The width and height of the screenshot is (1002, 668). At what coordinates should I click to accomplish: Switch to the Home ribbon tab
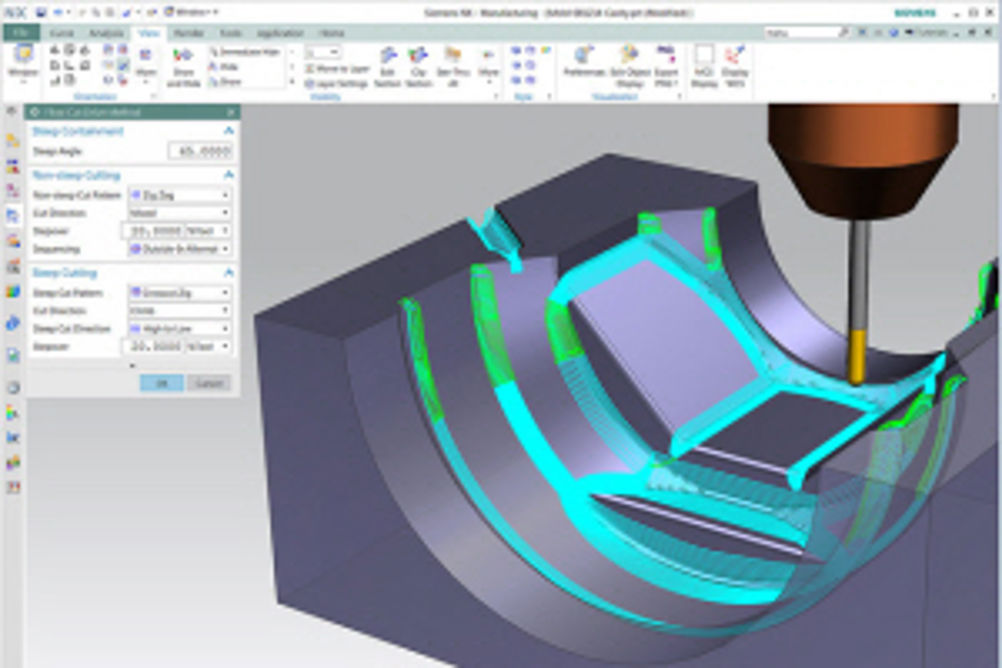pos(331,33)
